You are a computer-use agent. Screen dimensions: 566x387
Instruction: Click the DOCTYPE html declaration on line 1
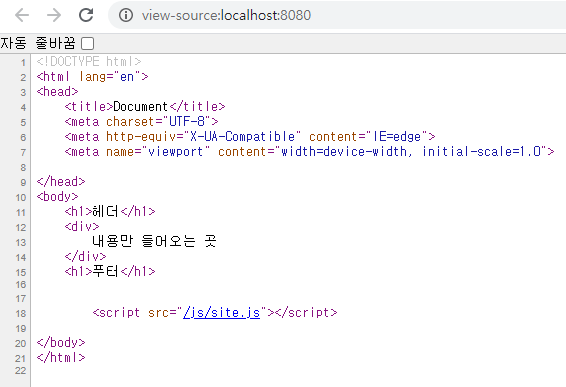(89, 62)
